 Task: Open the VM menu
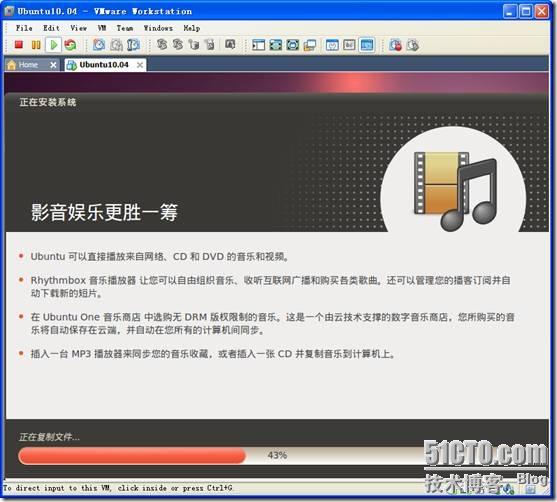point(102,28)
